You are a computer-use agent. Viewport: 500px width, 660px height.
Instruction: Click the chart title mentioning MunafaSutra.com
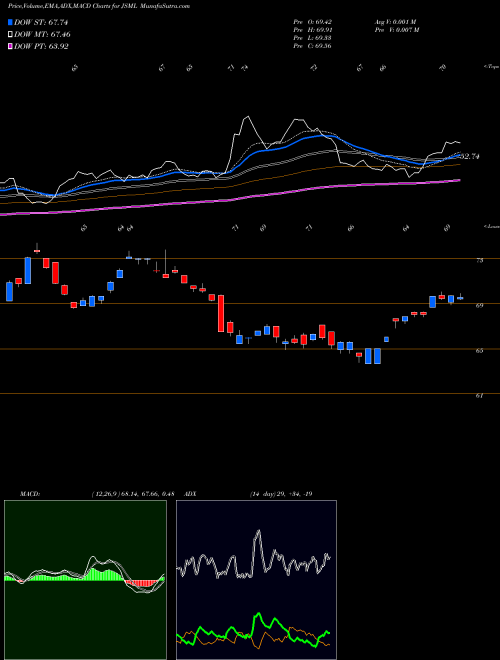point(99,6)
